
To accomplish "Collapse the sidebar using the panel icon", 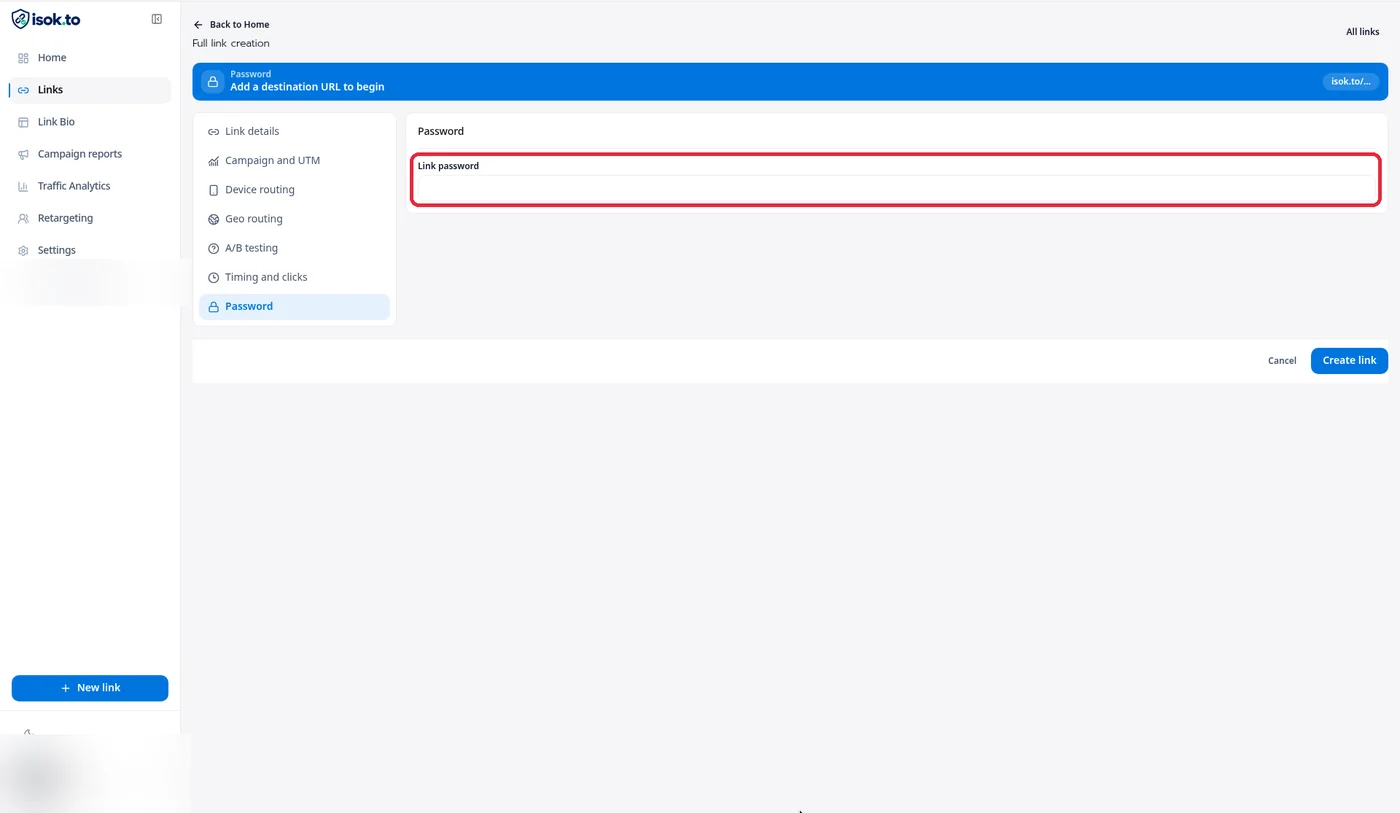I will [x=157, y=19].
